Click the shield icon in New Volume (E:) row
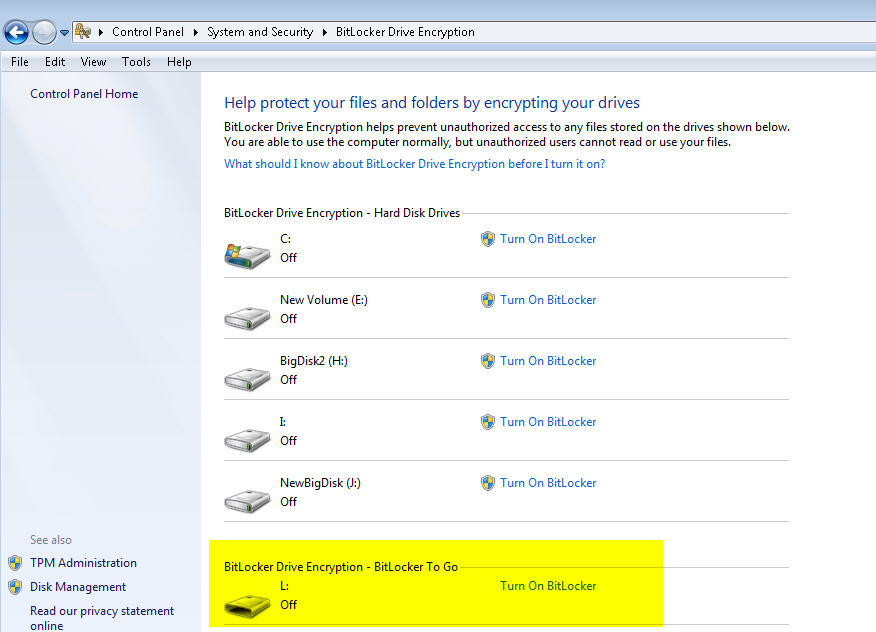Screen dimensions: 876x632 pyautogui.click(x=488, y=300)
